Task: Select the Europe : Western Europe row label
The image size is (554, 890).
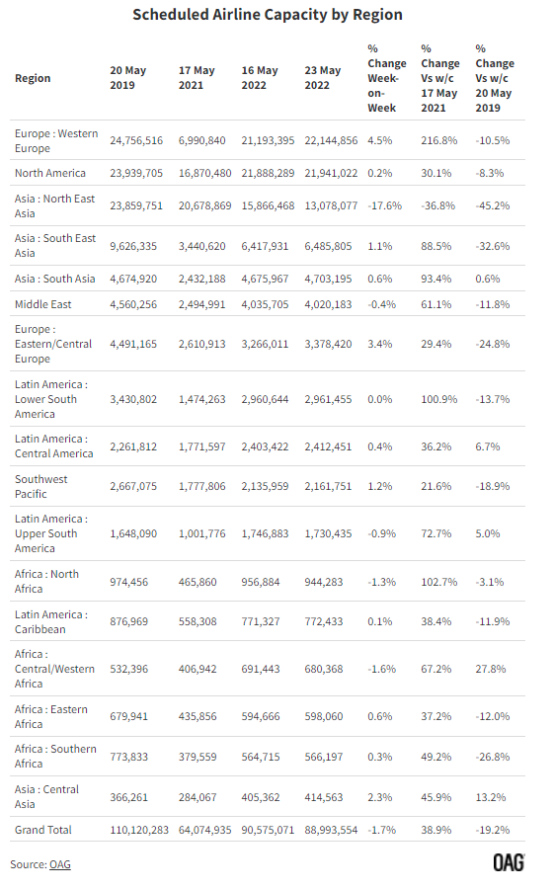Action: 56,141
